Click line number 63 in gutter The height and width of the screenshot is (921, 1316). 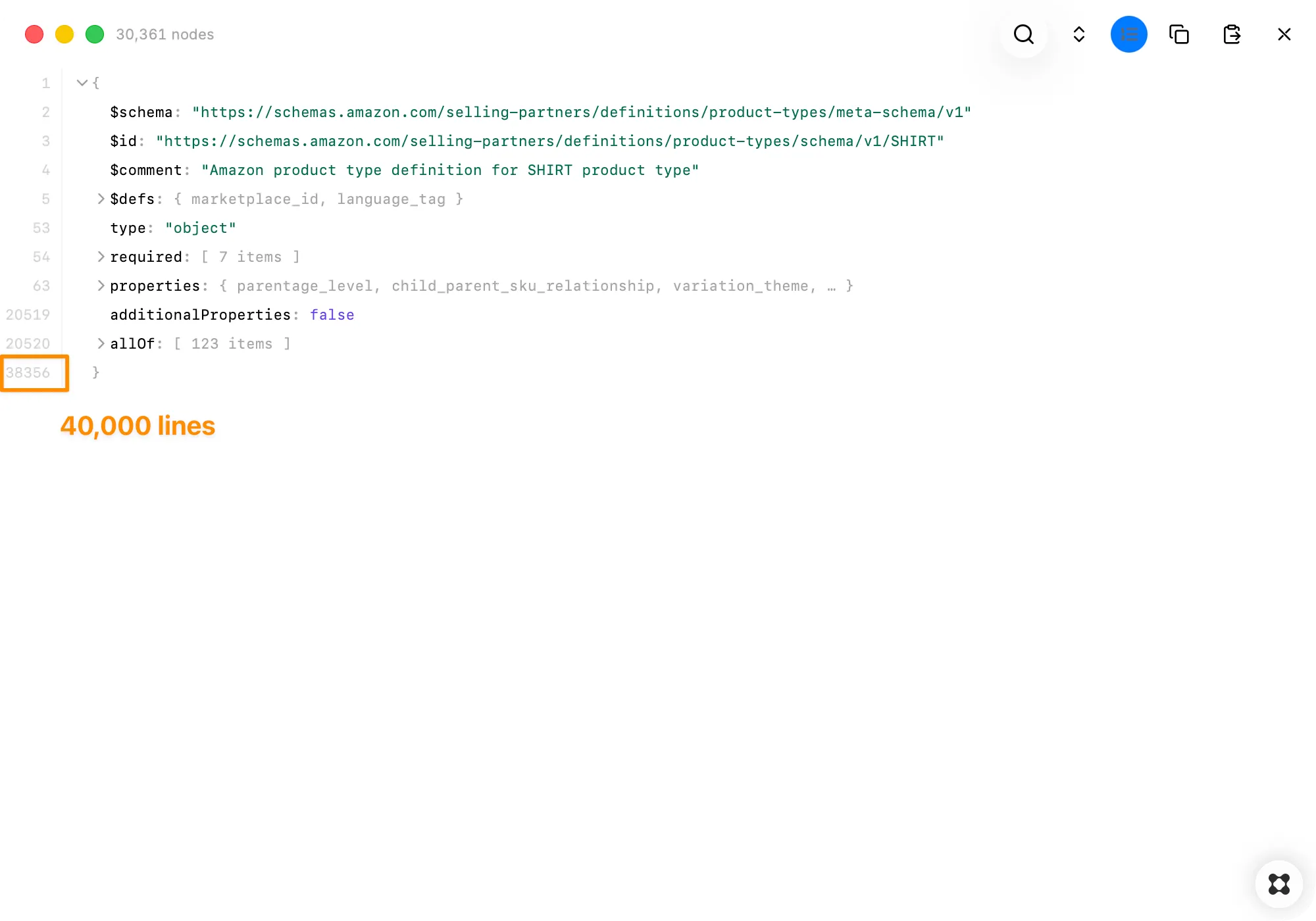point(41,286)
